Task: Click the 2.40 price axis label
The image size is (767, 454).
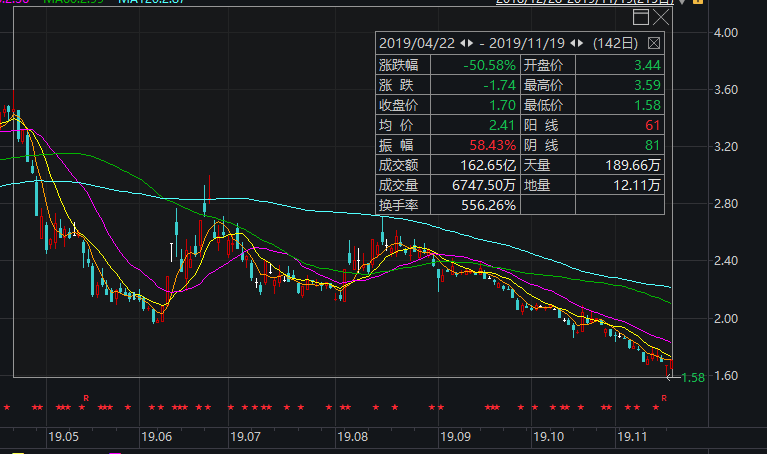Action: point(726,261)
